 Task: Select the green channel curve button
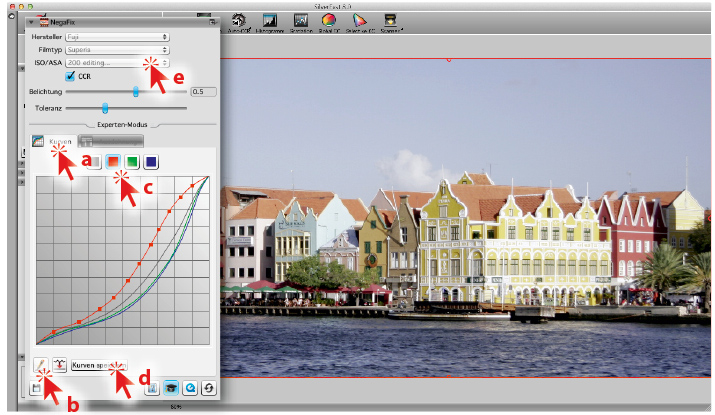point(131,161)
